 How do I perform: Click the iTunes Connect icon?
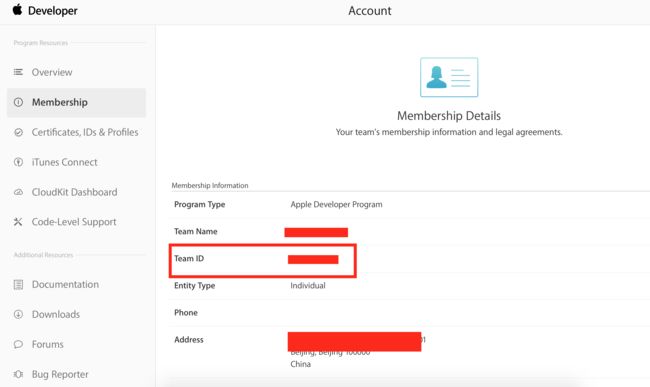coord(18,162)
